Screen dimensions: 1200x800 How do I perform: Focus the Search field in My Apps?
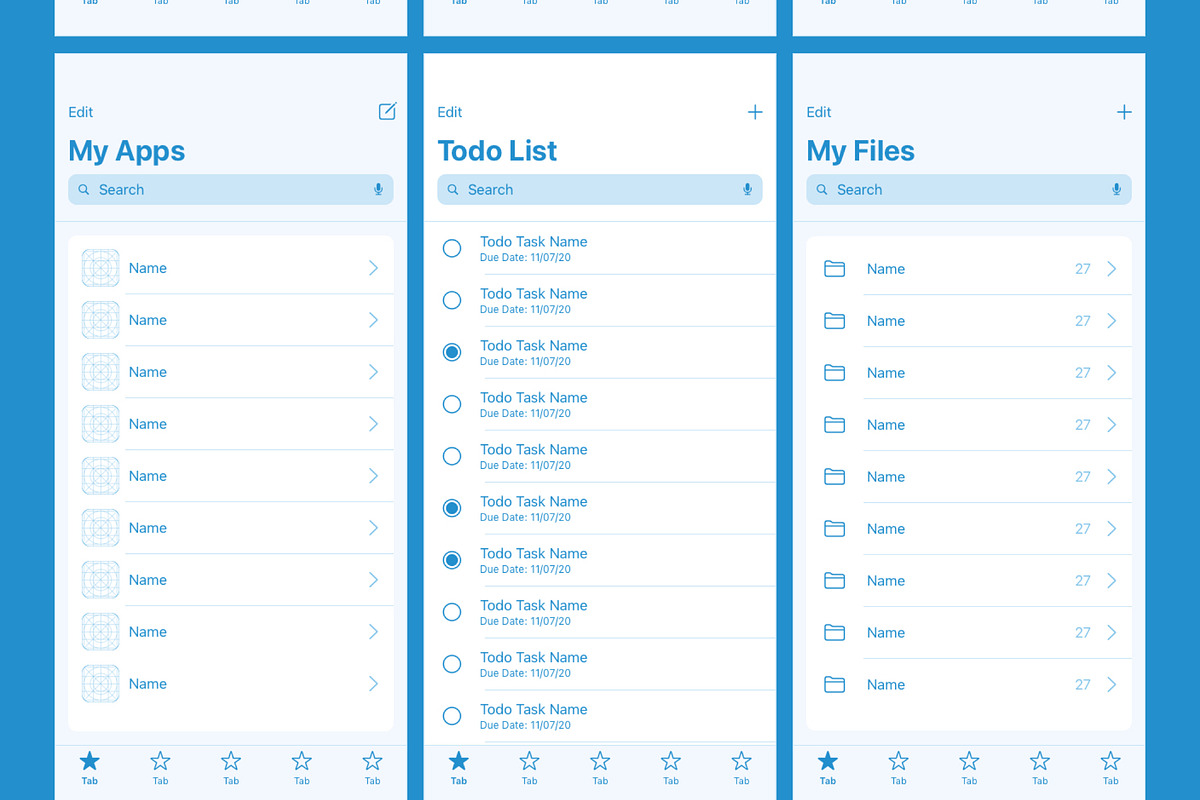231,189
